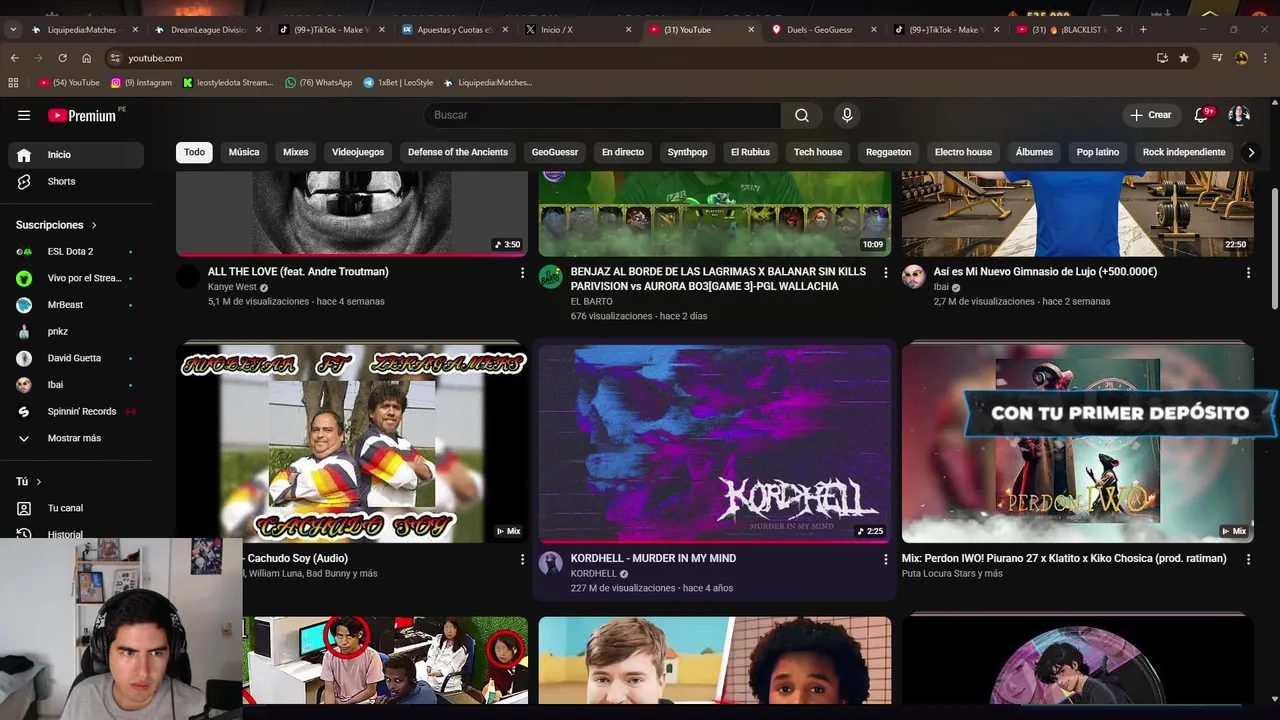Switch to Duels - GeoGuessr tab
1280x720 pixels.
pyautogui.click(x=824, y=30)
